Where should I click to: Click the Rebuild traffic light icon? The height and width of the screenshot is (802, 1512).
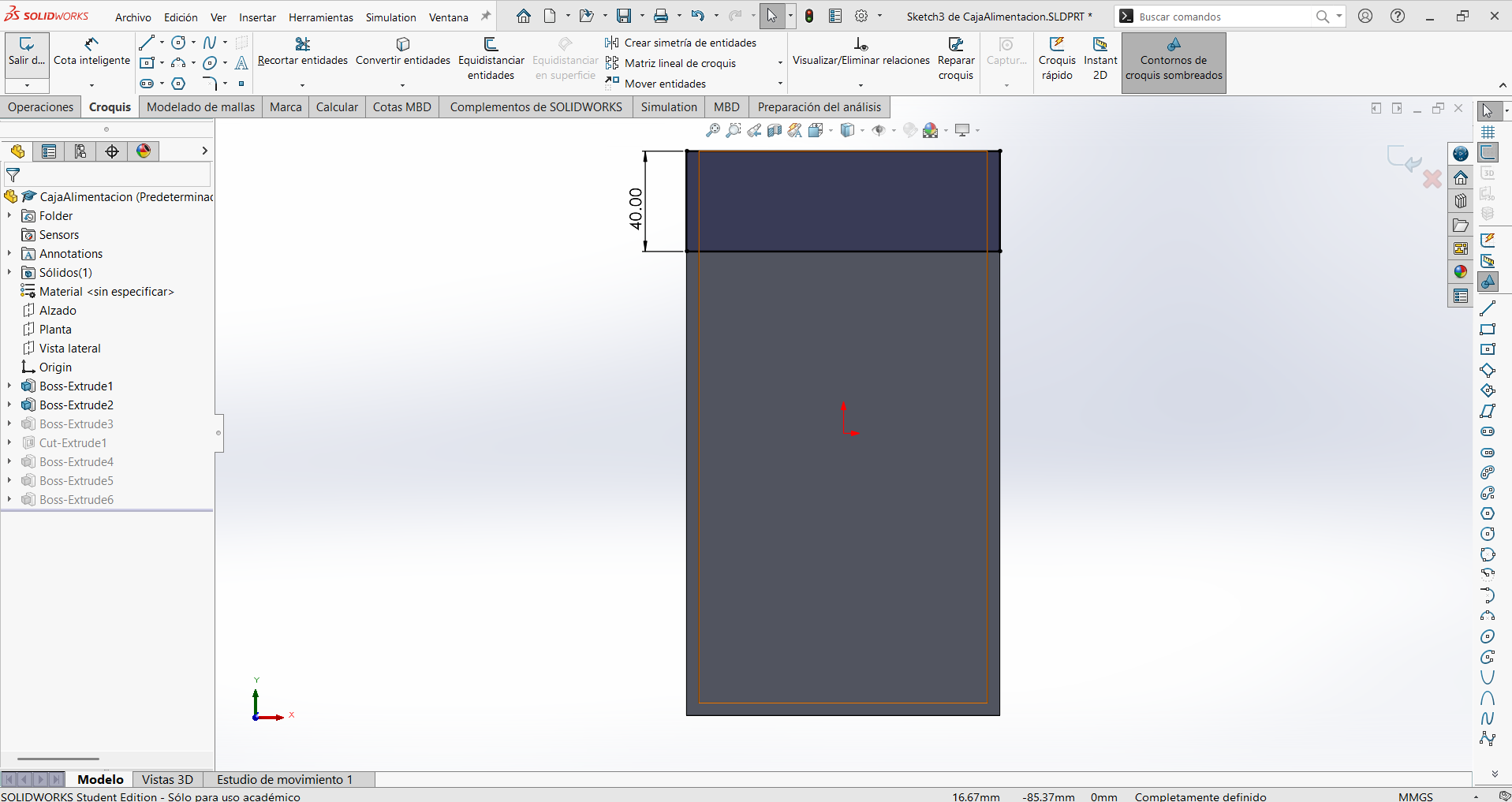click(809, 17)
